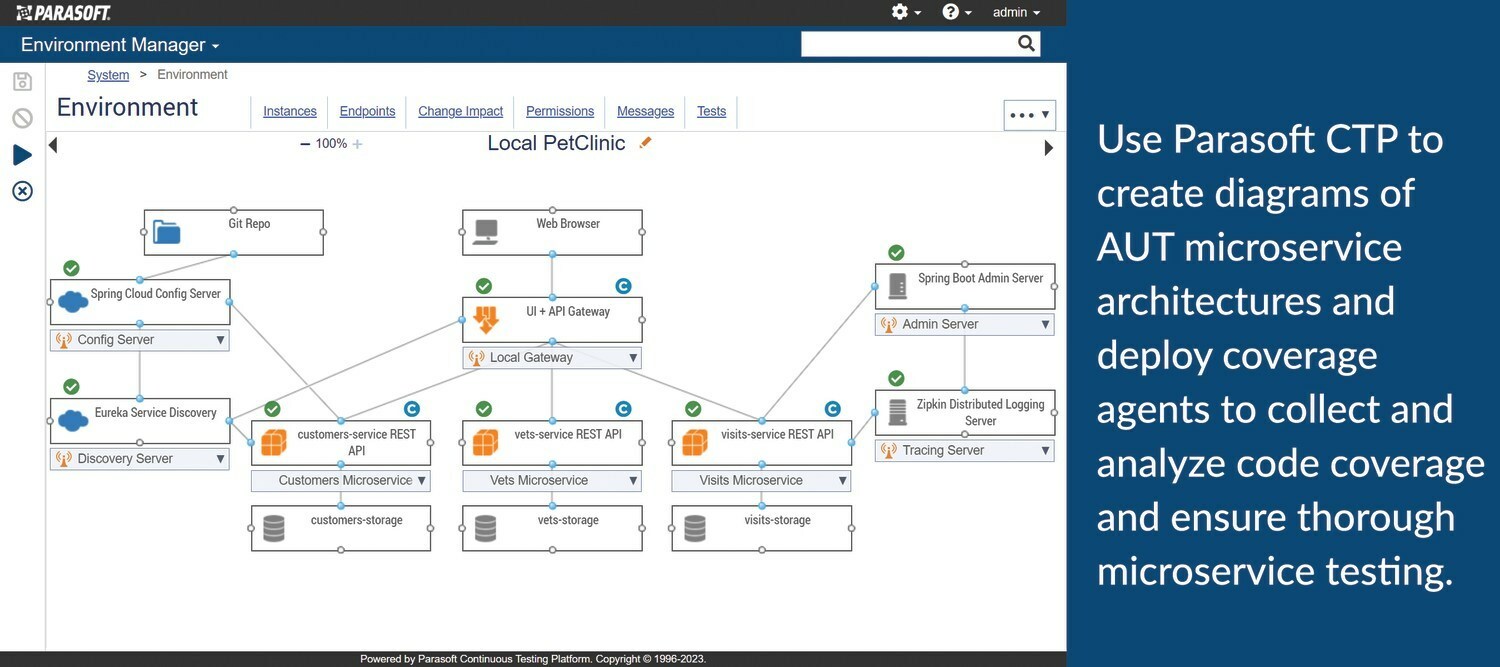Image resolution: width=1500 pixels, height=667 pixels.
Task: Click the save icon in left sidebar
Action: click(x=22, y=82)
